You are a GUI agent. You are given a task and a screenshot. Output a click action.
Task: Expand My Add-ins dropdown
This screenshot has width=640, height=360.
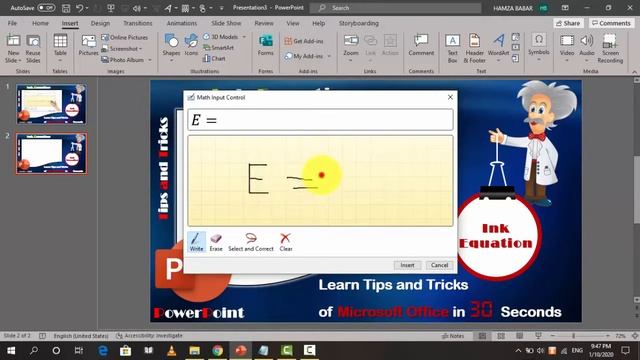click(329, 56)
